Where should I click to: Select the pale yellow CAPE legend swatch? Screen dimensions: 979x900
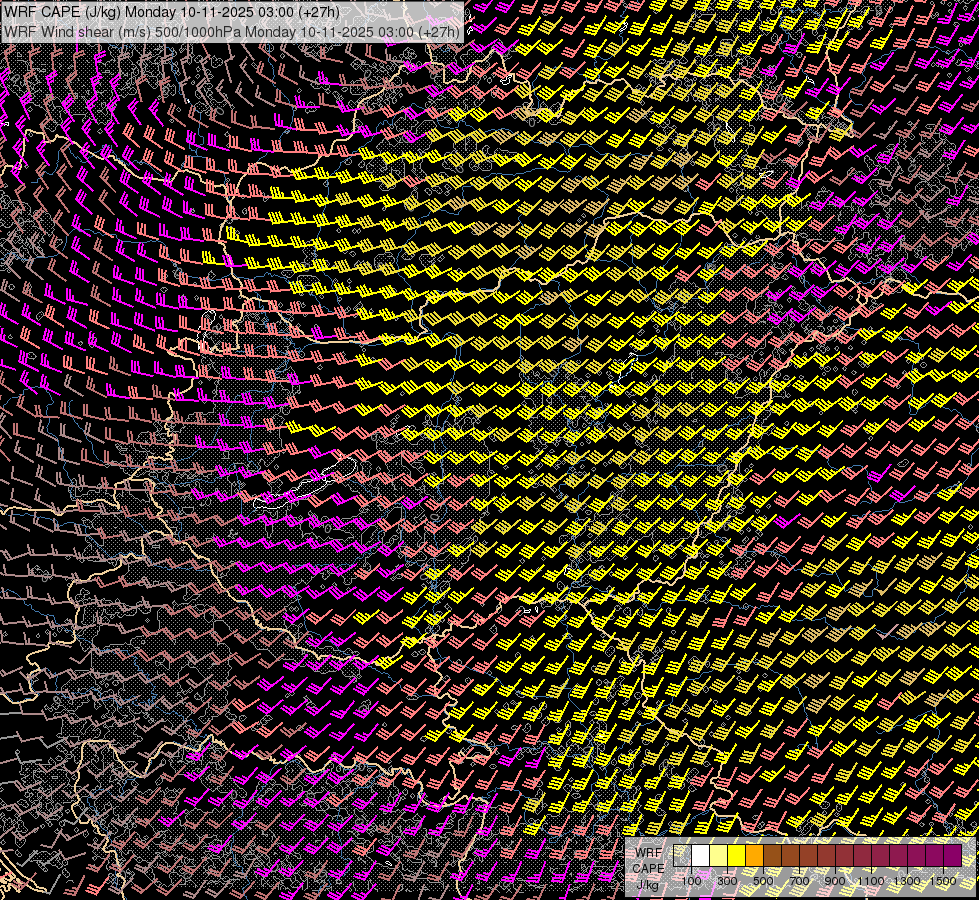pyautogui.click(x=719, y=855)
